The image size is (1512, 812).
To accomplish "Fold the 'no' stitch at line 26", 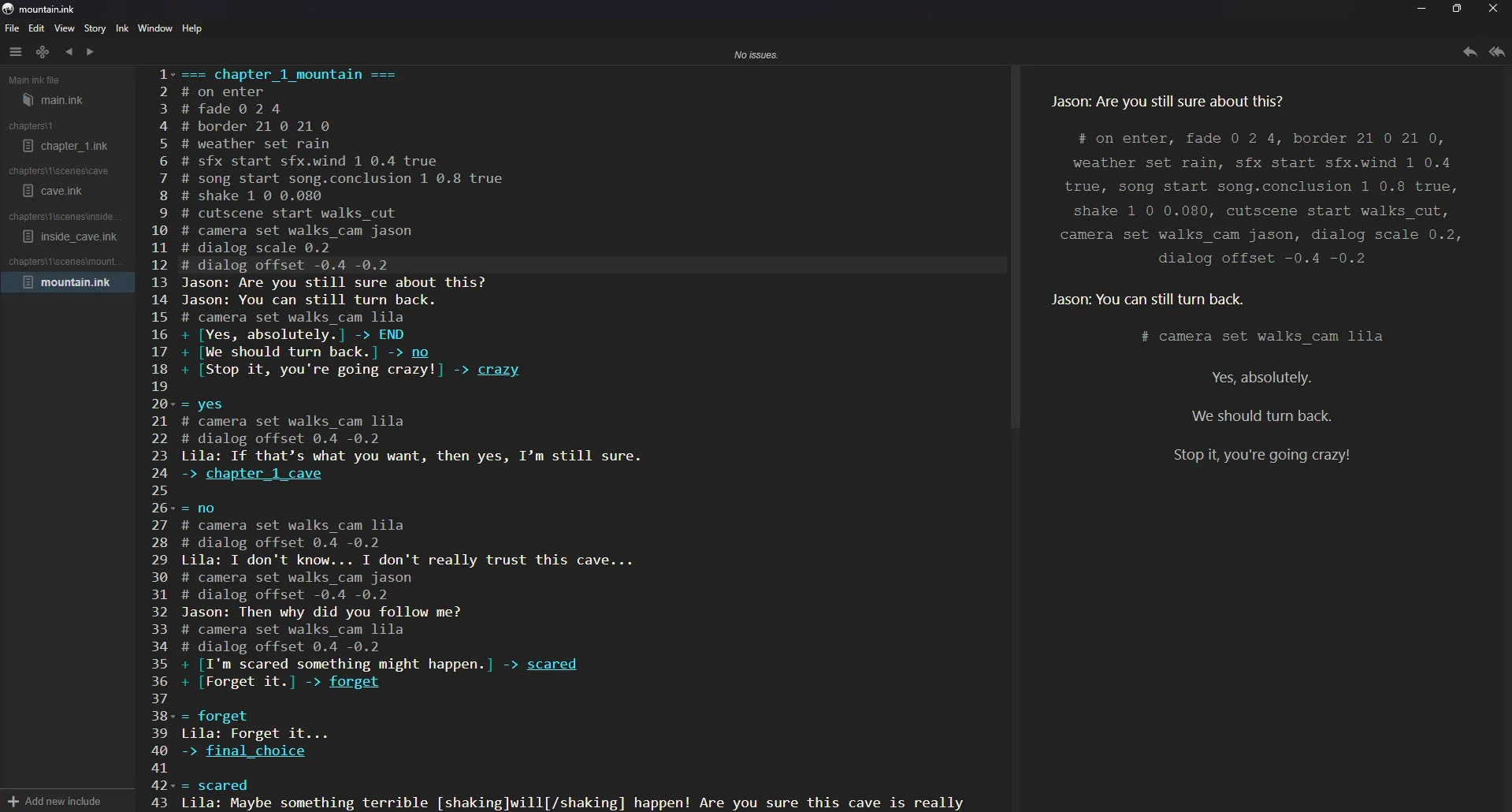I will 173,508.
